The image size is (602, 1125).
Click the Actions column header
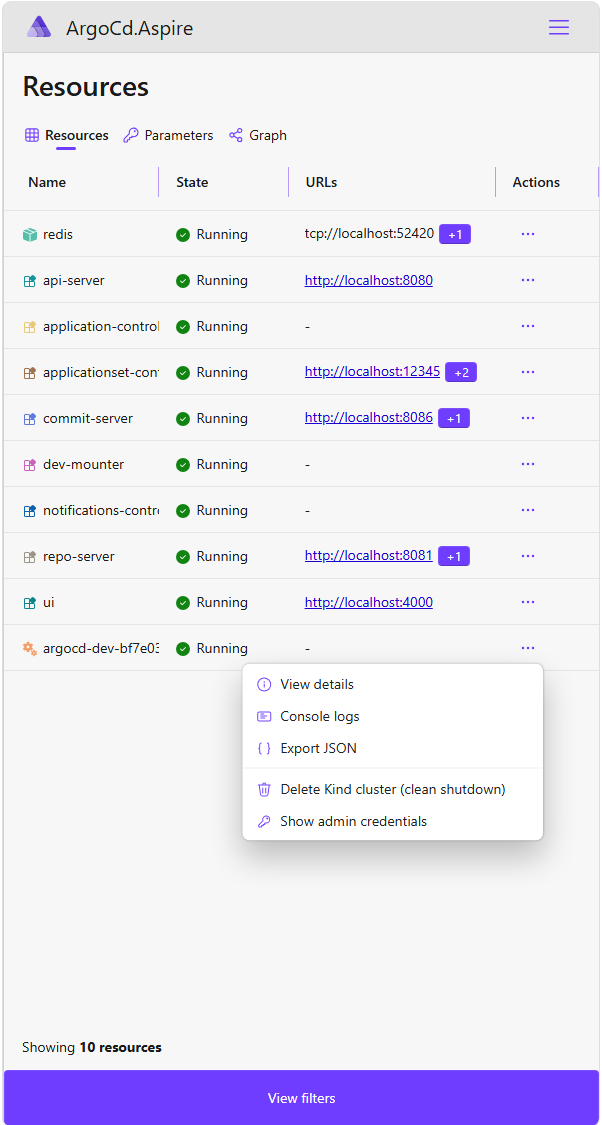(536, 182)
